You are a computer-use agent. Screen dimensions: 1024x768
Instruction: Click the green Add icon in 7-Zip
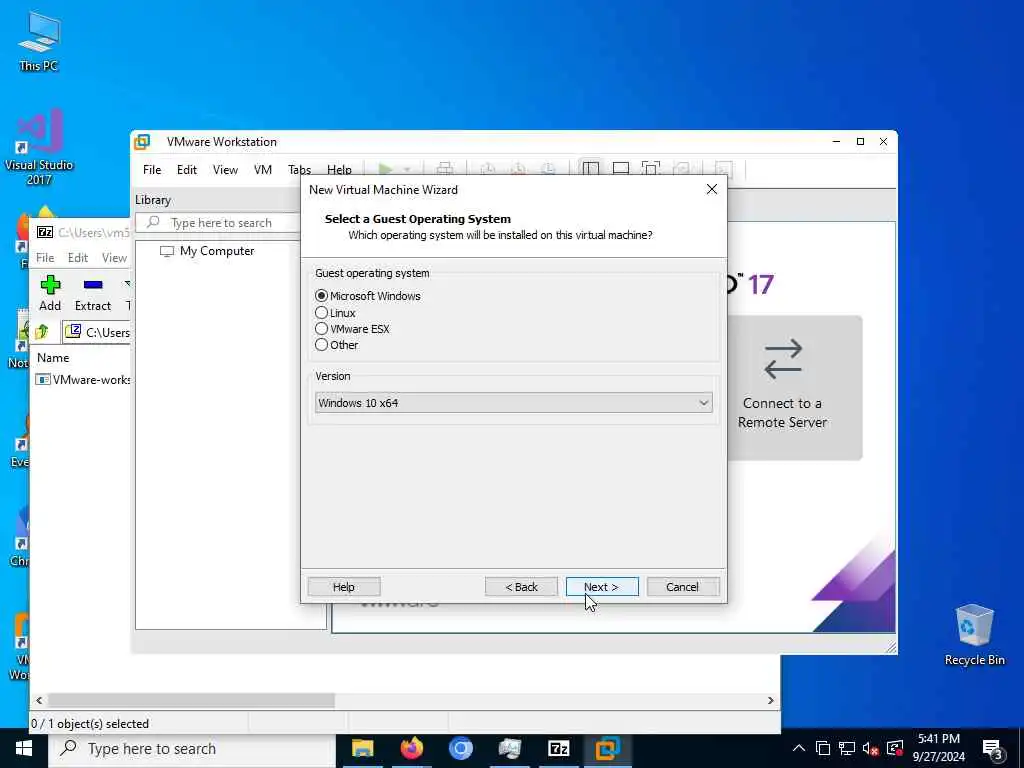(50, 293)
